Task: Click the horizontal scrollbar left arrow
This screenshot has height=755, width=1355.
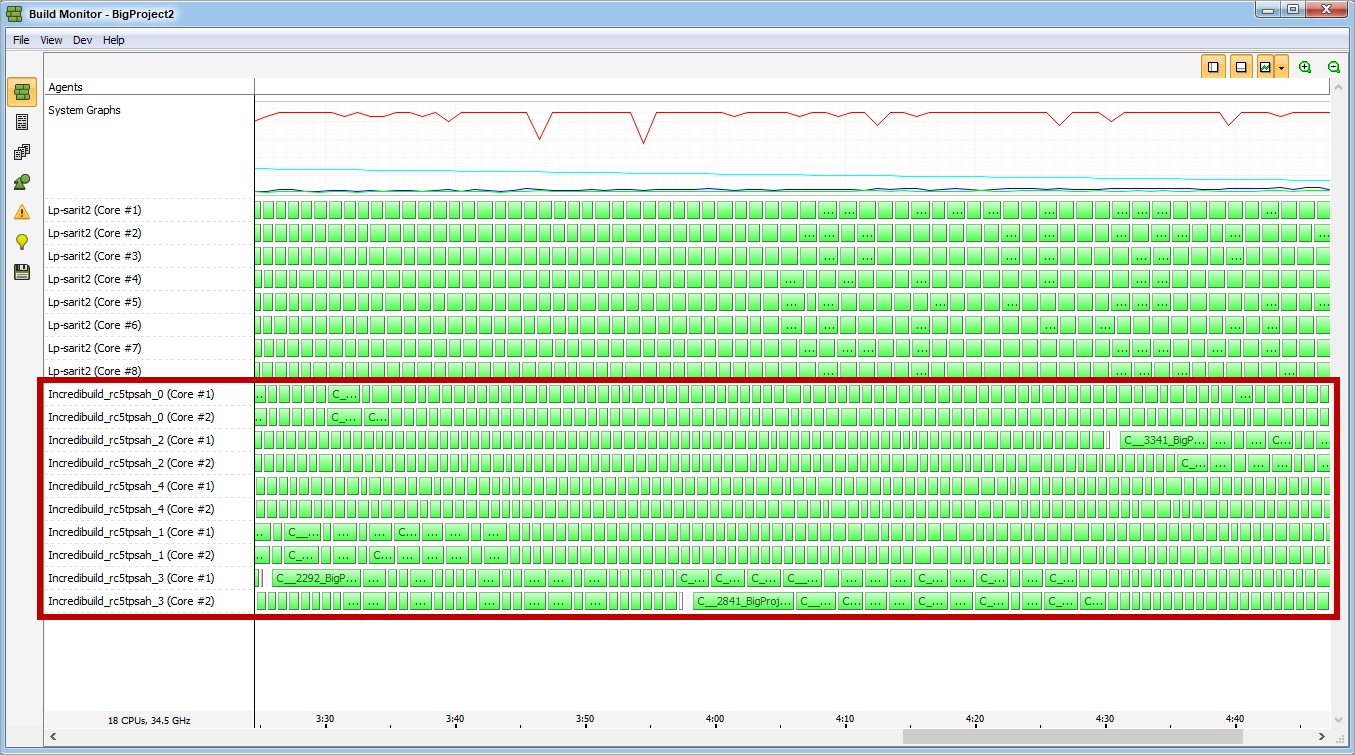Action: (52, 737)
